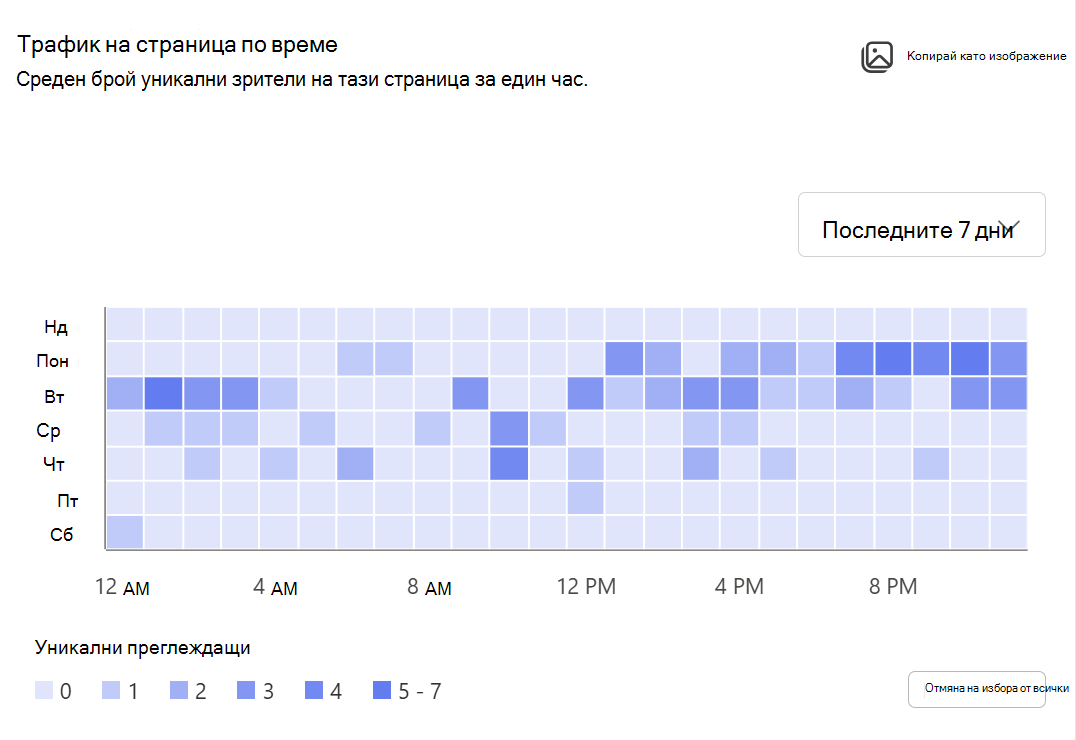Screen dimensions: 1076x740
Task: Click 'Копирай като изображение' label
Action: click(x=986, y=56)
